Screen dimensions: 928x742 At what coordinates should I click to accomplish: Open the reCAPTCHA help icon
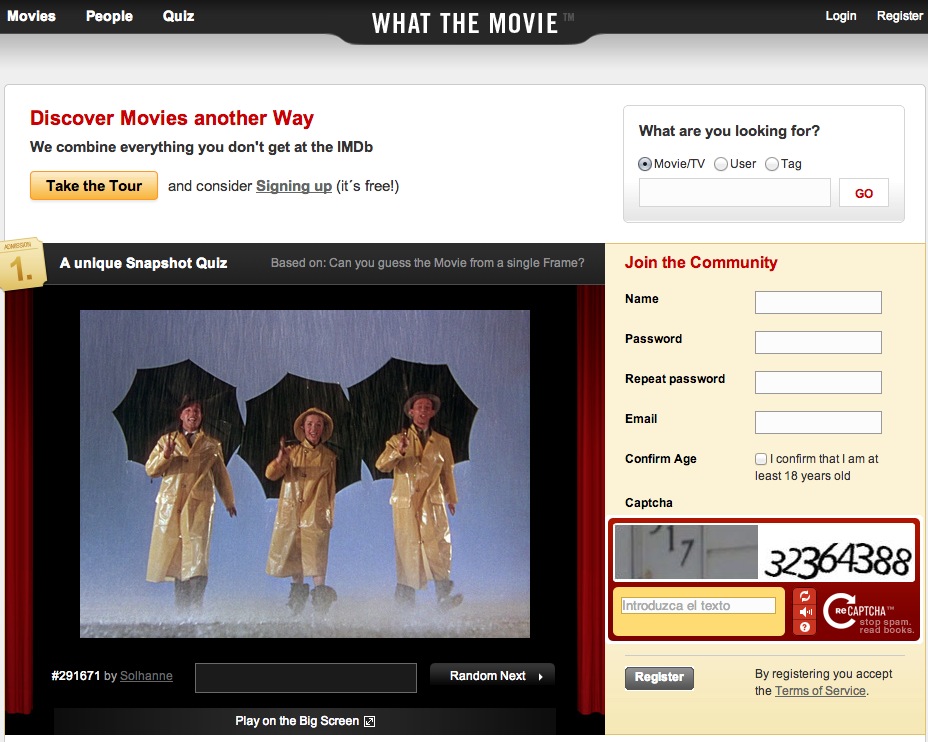tap(805, 628)
